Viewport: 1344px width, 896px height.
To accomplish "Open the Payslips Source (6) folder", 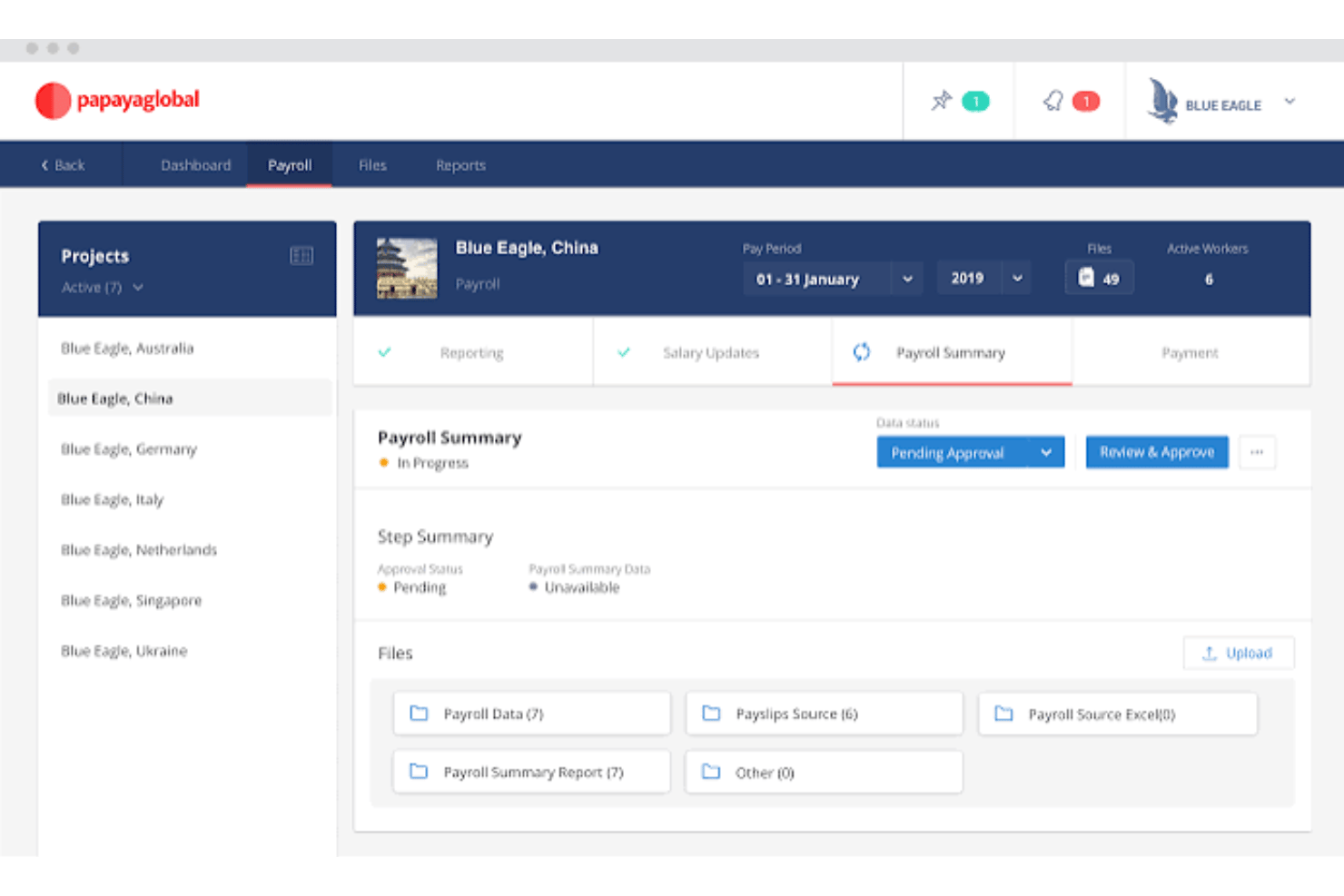I will click(x=825, y=714).
